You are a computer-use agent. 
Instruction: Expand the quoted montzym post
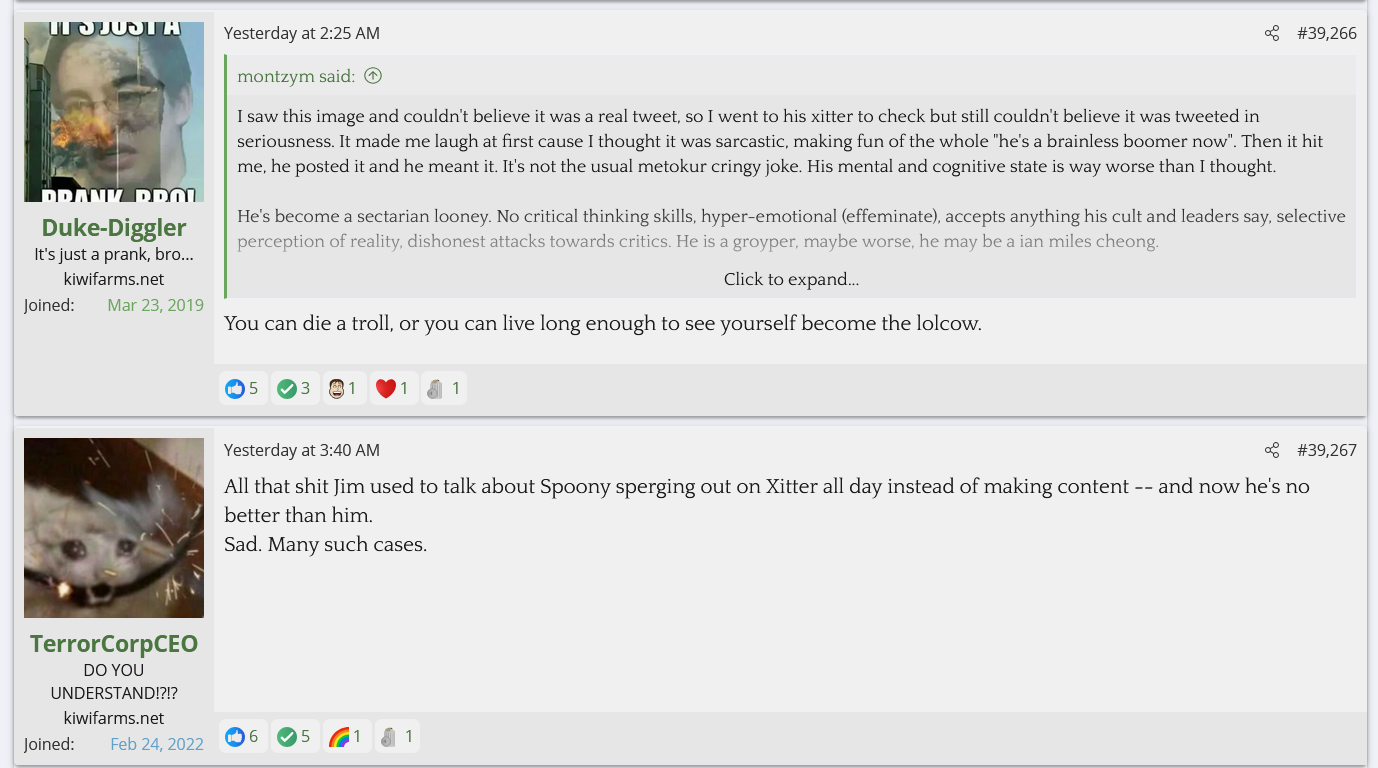791,280
